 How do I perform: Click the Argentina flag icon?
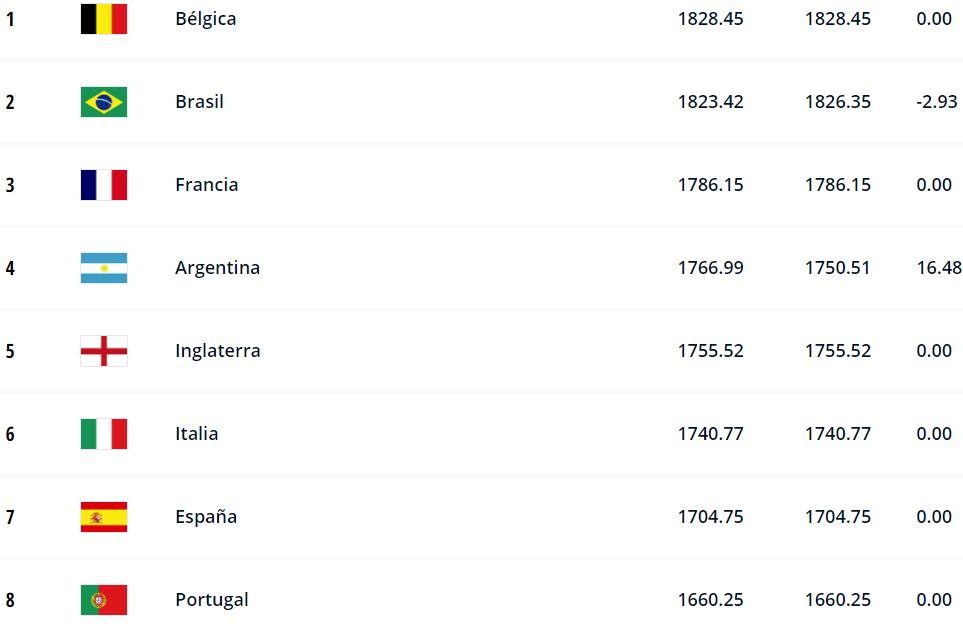(104, 268)
